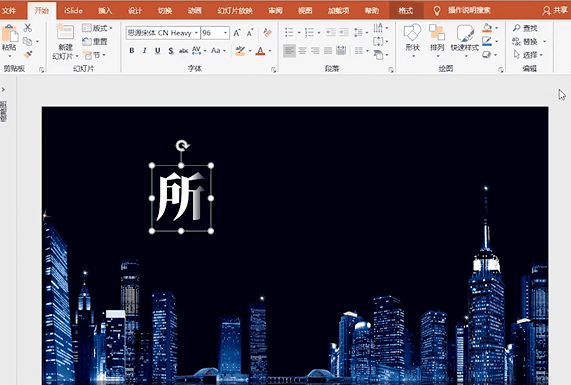Open the numbered list icon
The image size is (571, 385).
(310, 32)
